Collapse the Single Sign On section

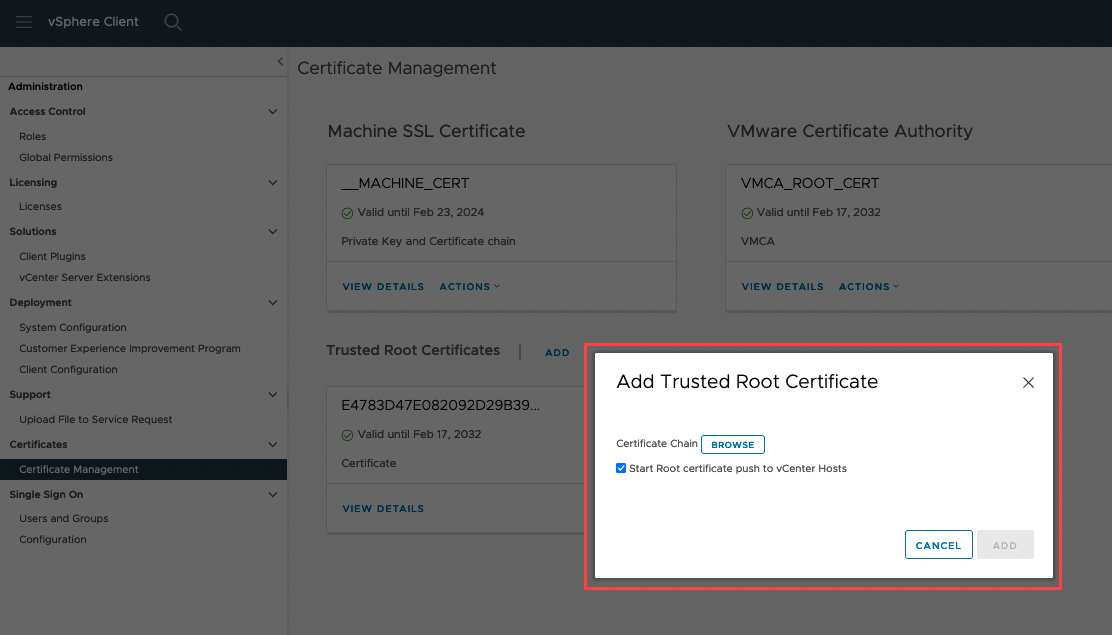coord(273,494)
